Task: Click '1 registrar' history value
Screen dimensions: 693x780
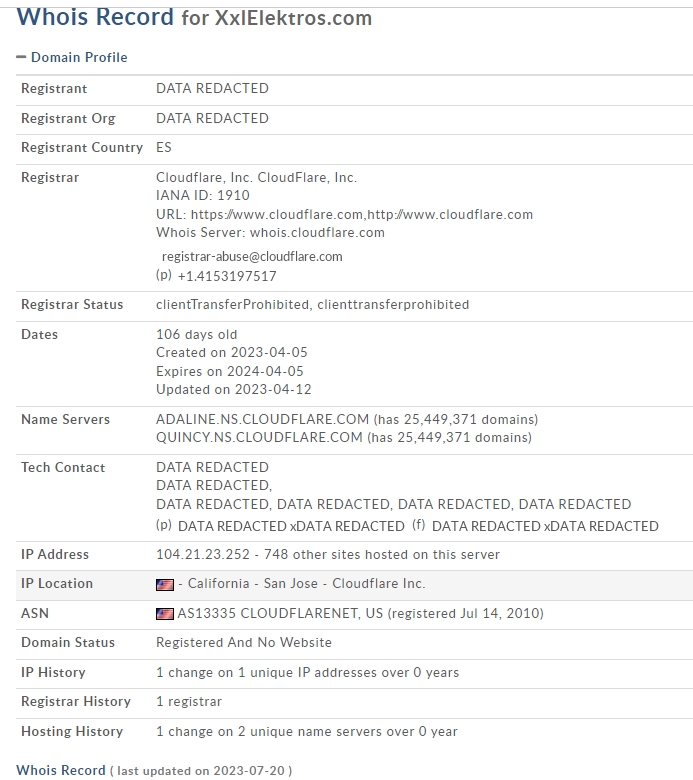Action: (x=189, y=702)
